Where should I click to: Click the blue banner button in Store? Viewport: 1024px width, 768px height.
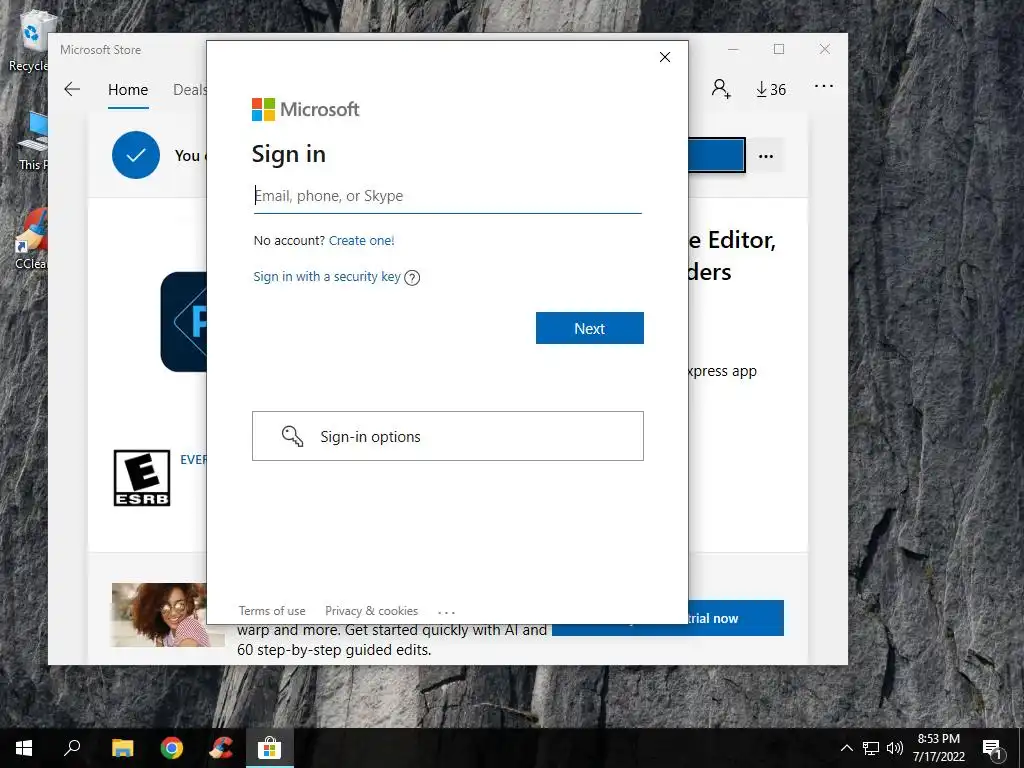pos(716,155)
